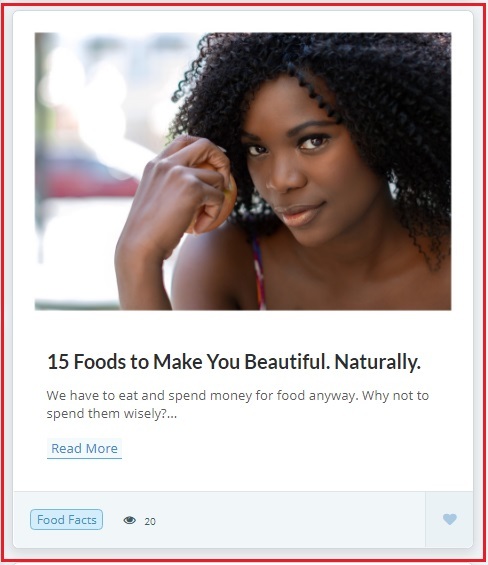Open the featured photo of the woman
The width and height of the screenshot is (488, 565).
click(243, 171)
